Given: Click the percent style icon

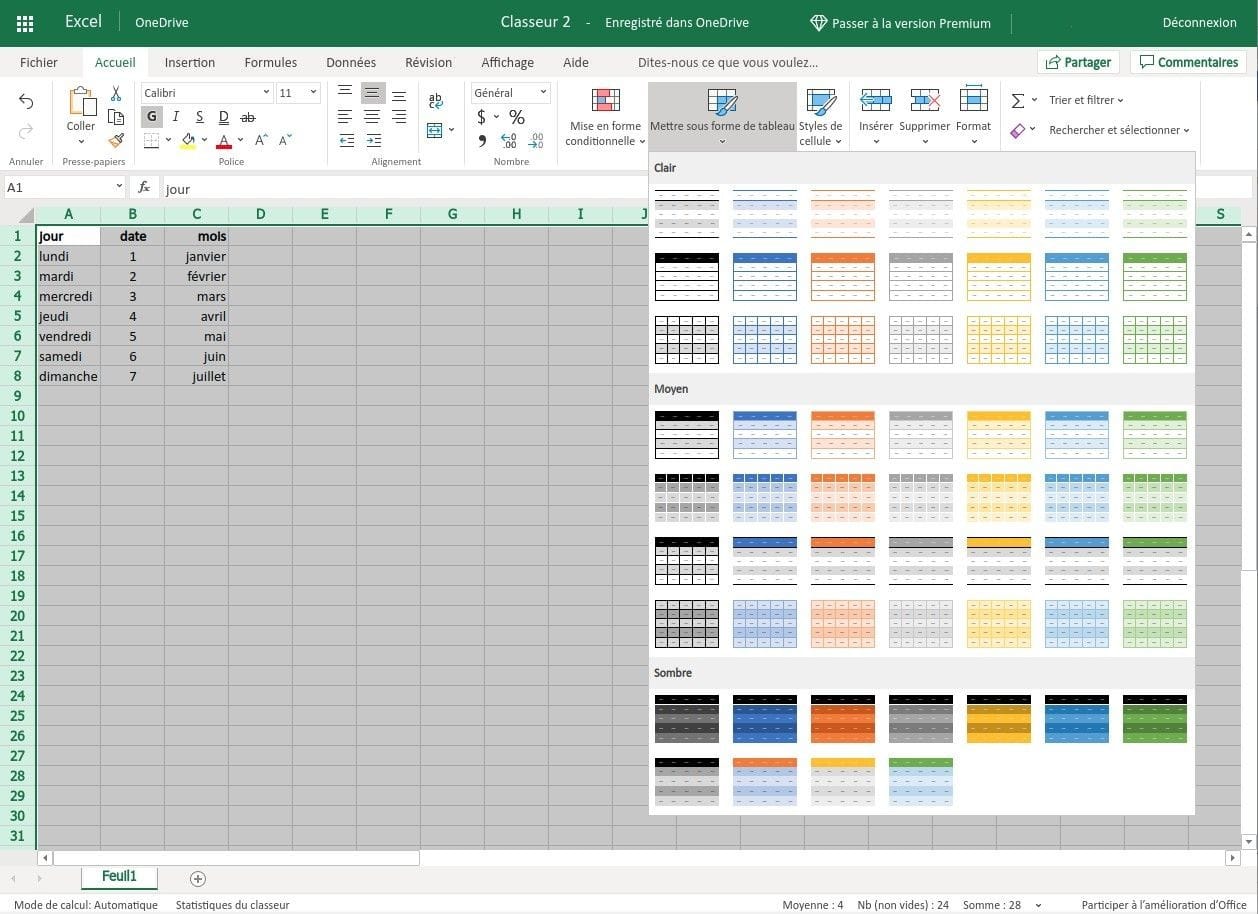Looking at the screenshot, I should 517,117.
